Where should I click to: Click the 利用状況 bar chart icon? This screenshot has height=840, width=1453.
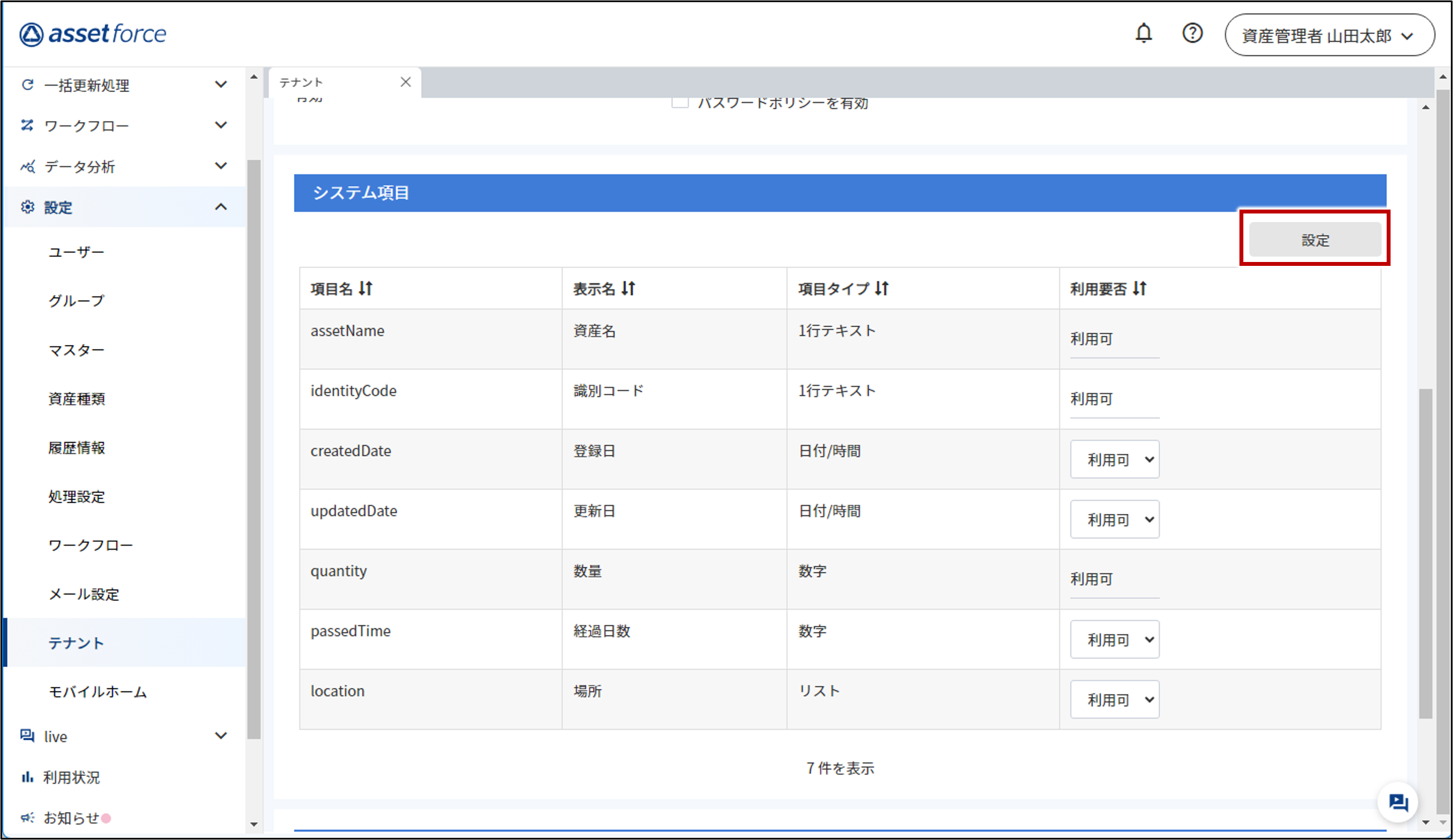[x=27, y=776]
